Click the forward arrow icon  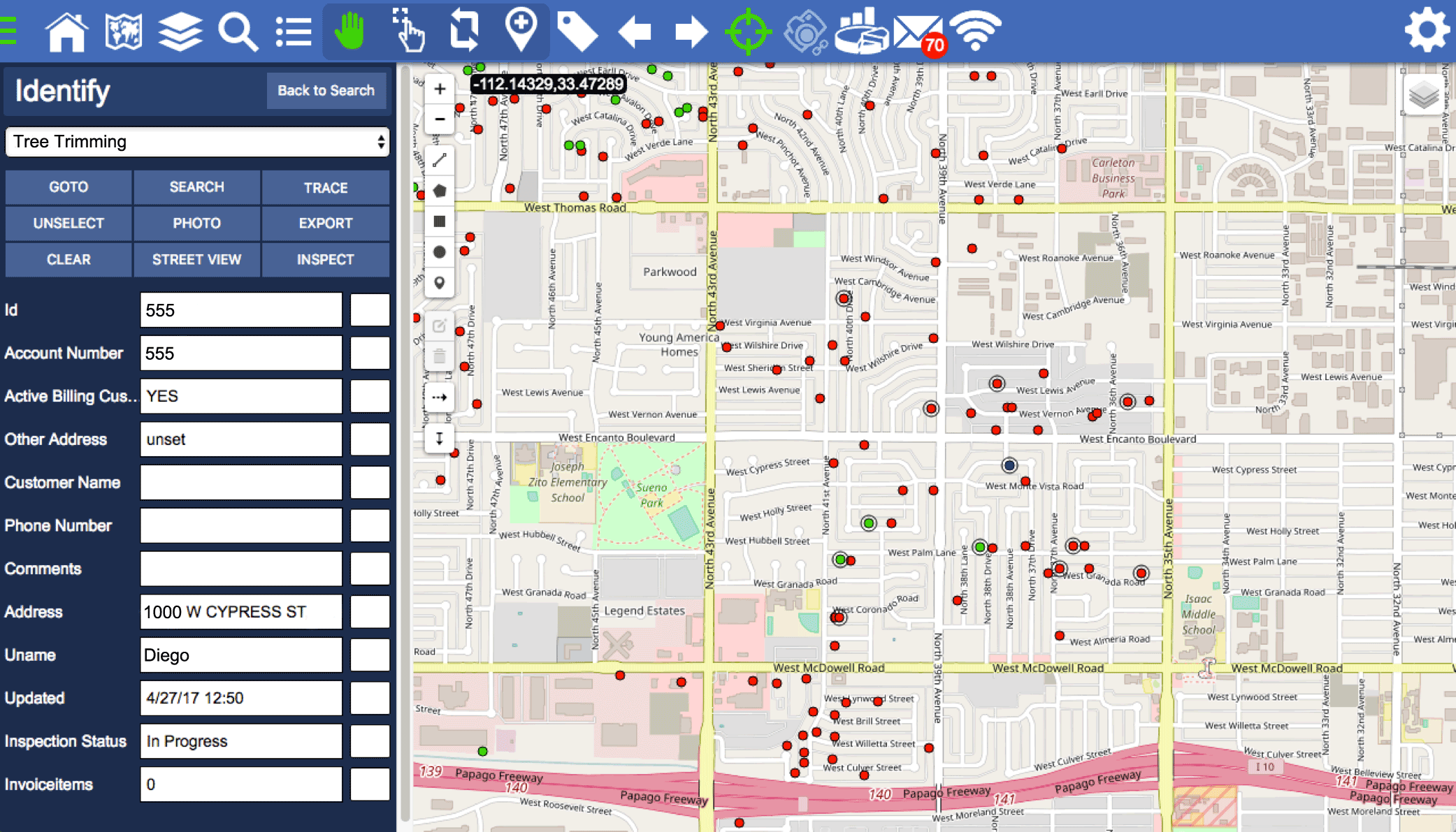coord(691,32)
